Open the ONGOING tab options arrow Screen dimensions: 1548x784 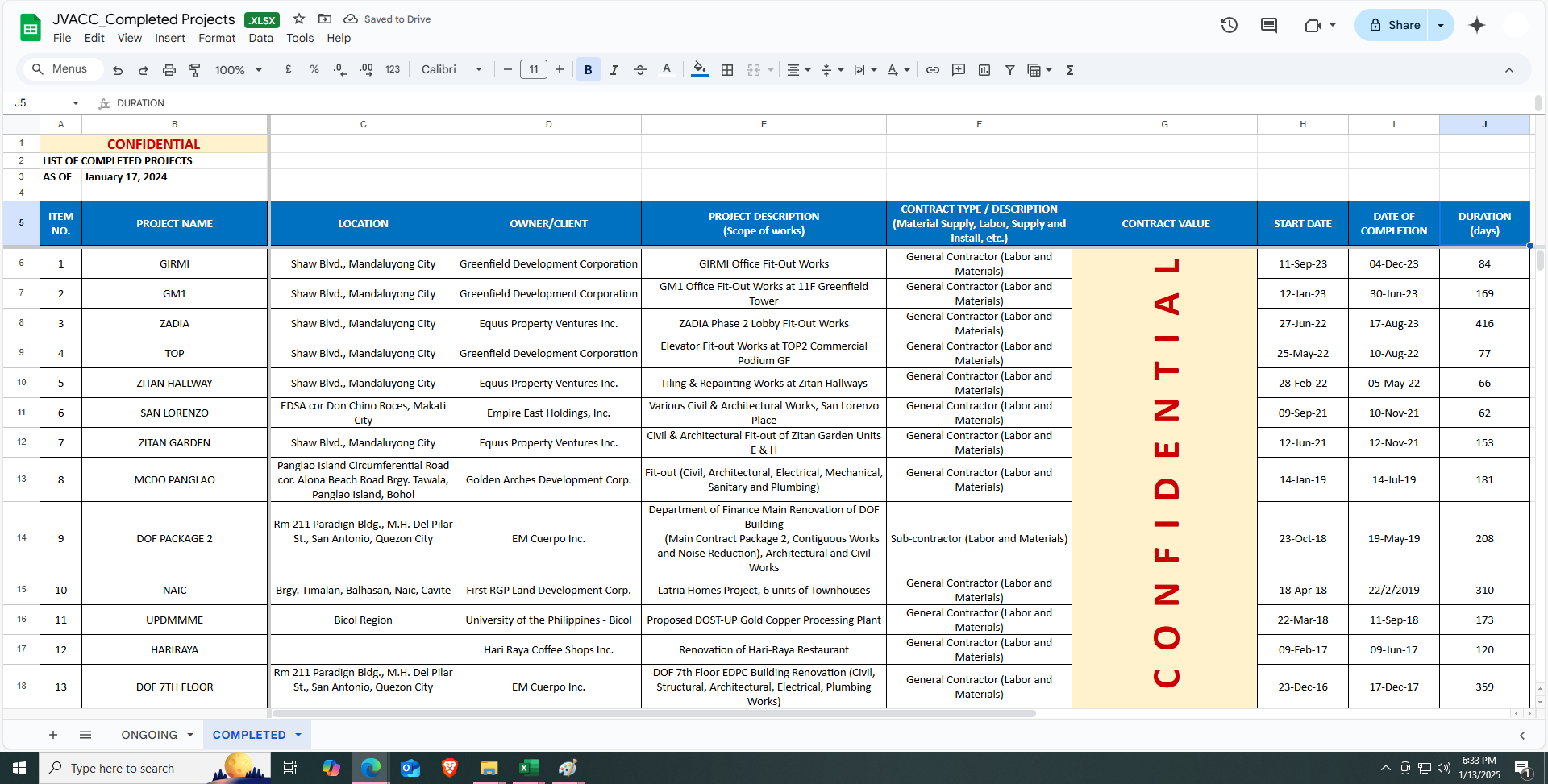190,735
